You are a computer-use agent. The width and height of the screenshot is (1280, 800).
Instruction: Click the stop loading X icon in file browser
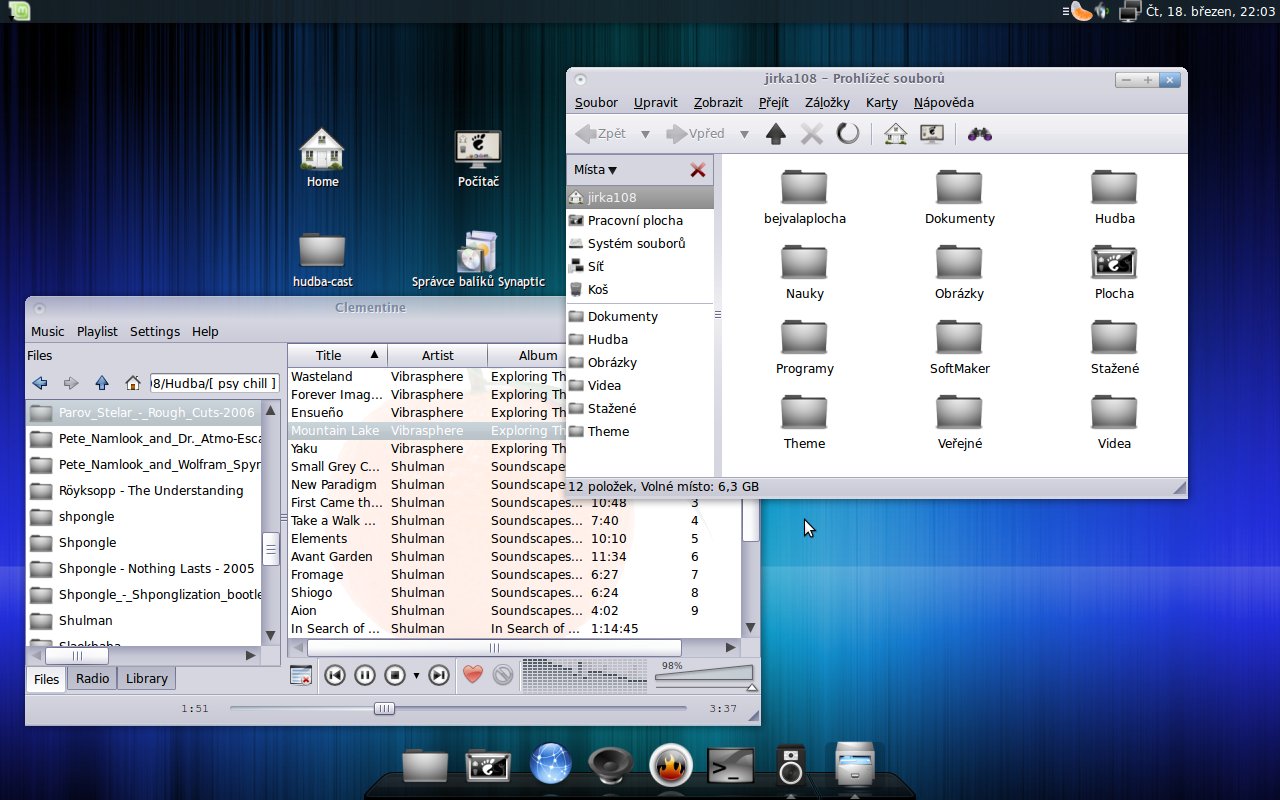coord(812,133)
